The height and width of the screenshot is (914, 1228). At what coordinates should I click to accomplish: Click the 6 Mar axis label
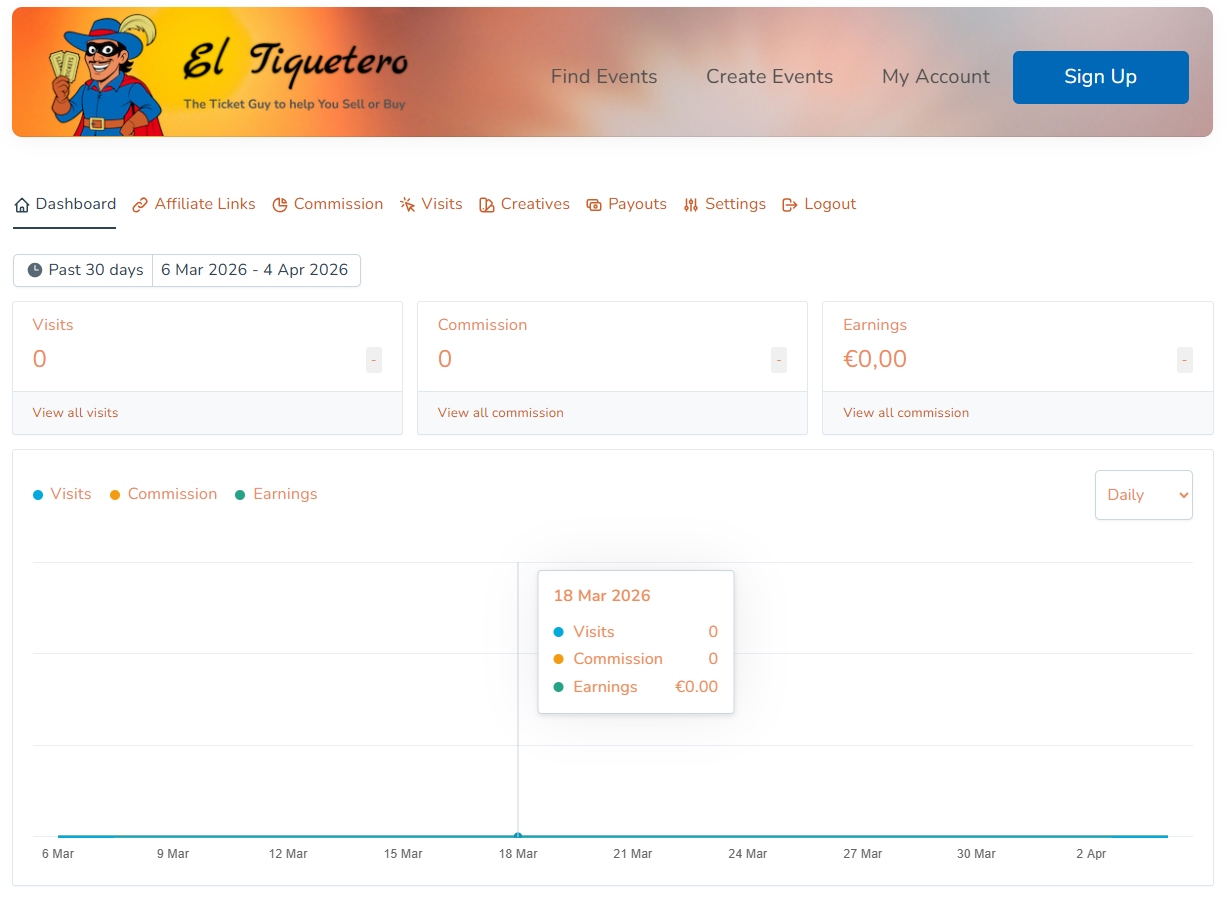tap(58, 854)
